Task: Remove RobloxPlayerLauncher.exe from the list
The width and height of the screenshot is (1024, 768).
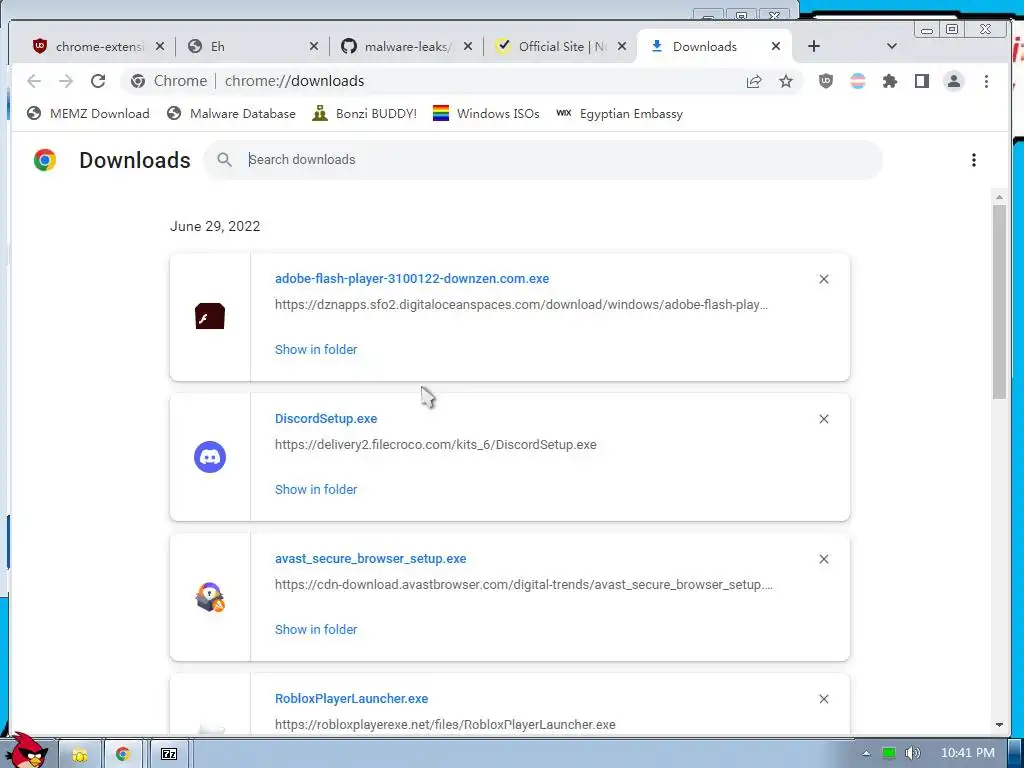Action: click(824, 699)
